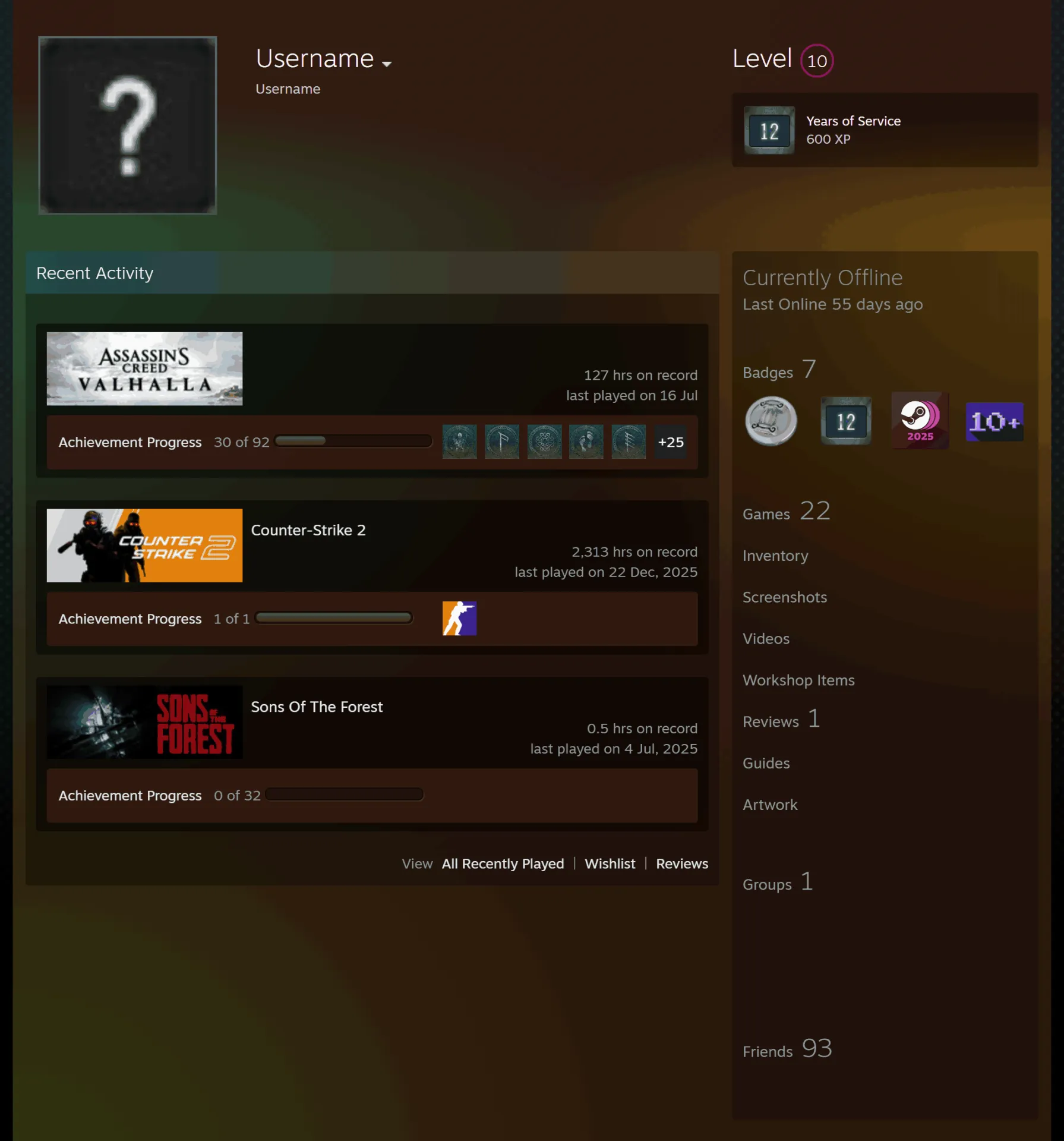Open the Level 10 badge circle
Image resolution: width=1064 pixels, height=1141 pixels.
817,61
